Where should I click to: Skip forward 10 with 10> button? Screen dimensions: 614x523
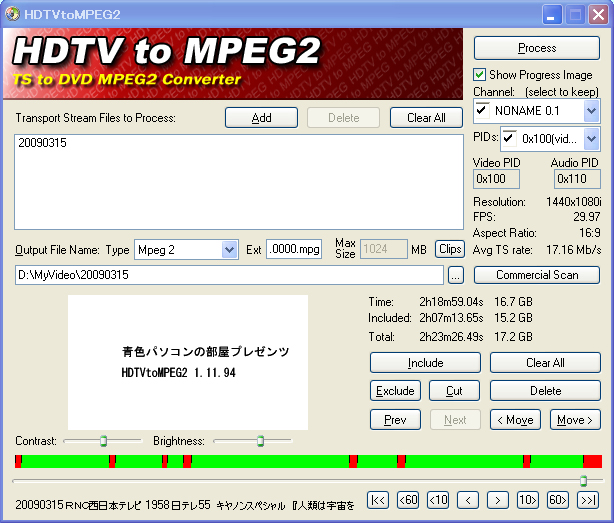coord(528,500)
